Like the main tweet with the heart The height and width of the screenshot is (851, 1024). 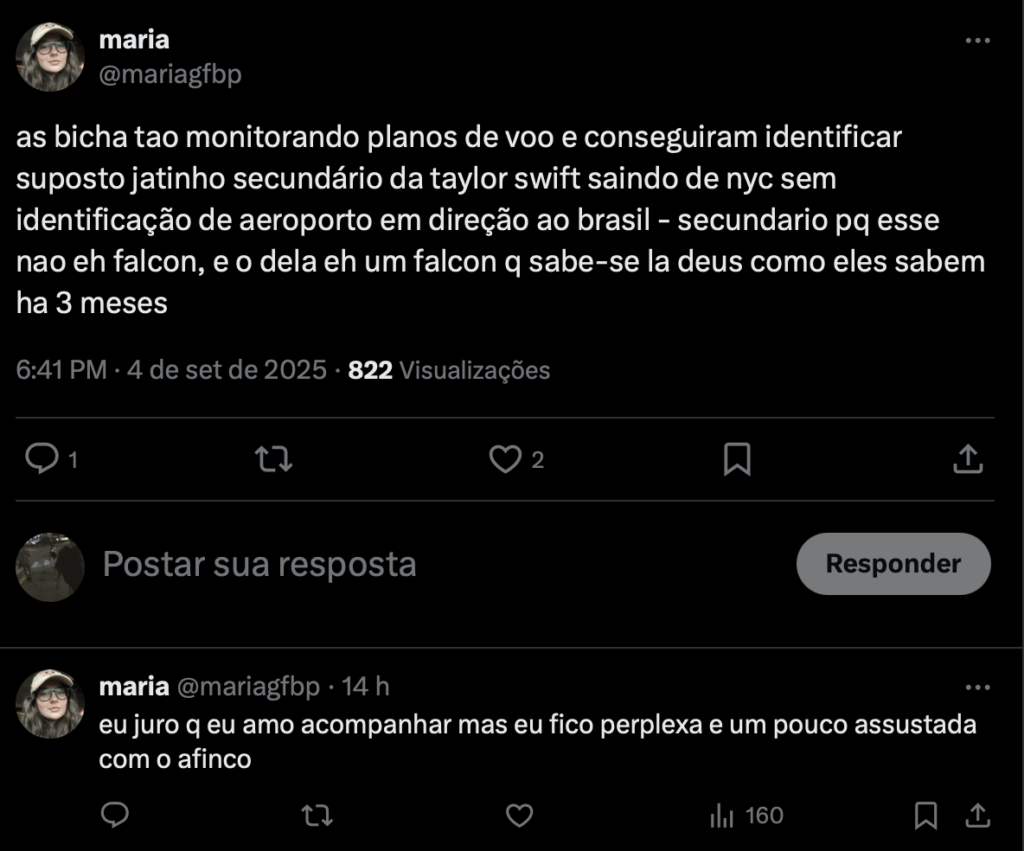point(506,458)
